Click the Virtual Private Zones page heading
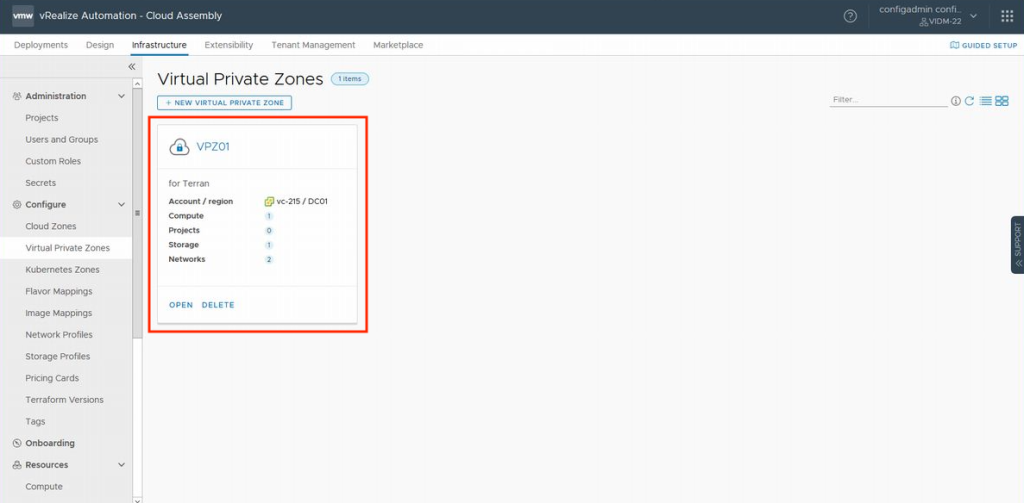This screenshot has height=503, width=1024. [x=240, y=79]
